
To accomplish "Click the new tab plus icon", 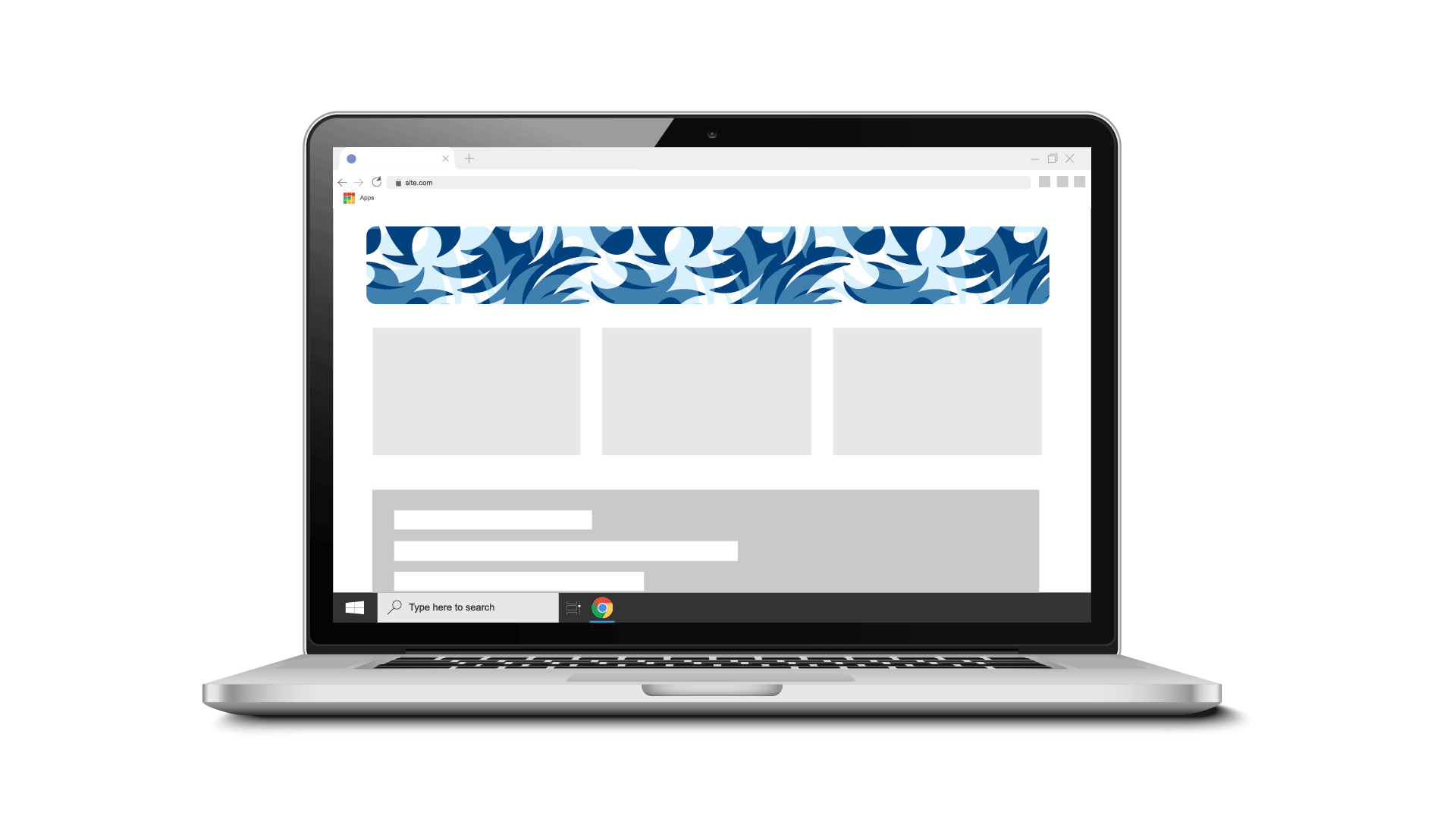I will click(x=469, y=158).
